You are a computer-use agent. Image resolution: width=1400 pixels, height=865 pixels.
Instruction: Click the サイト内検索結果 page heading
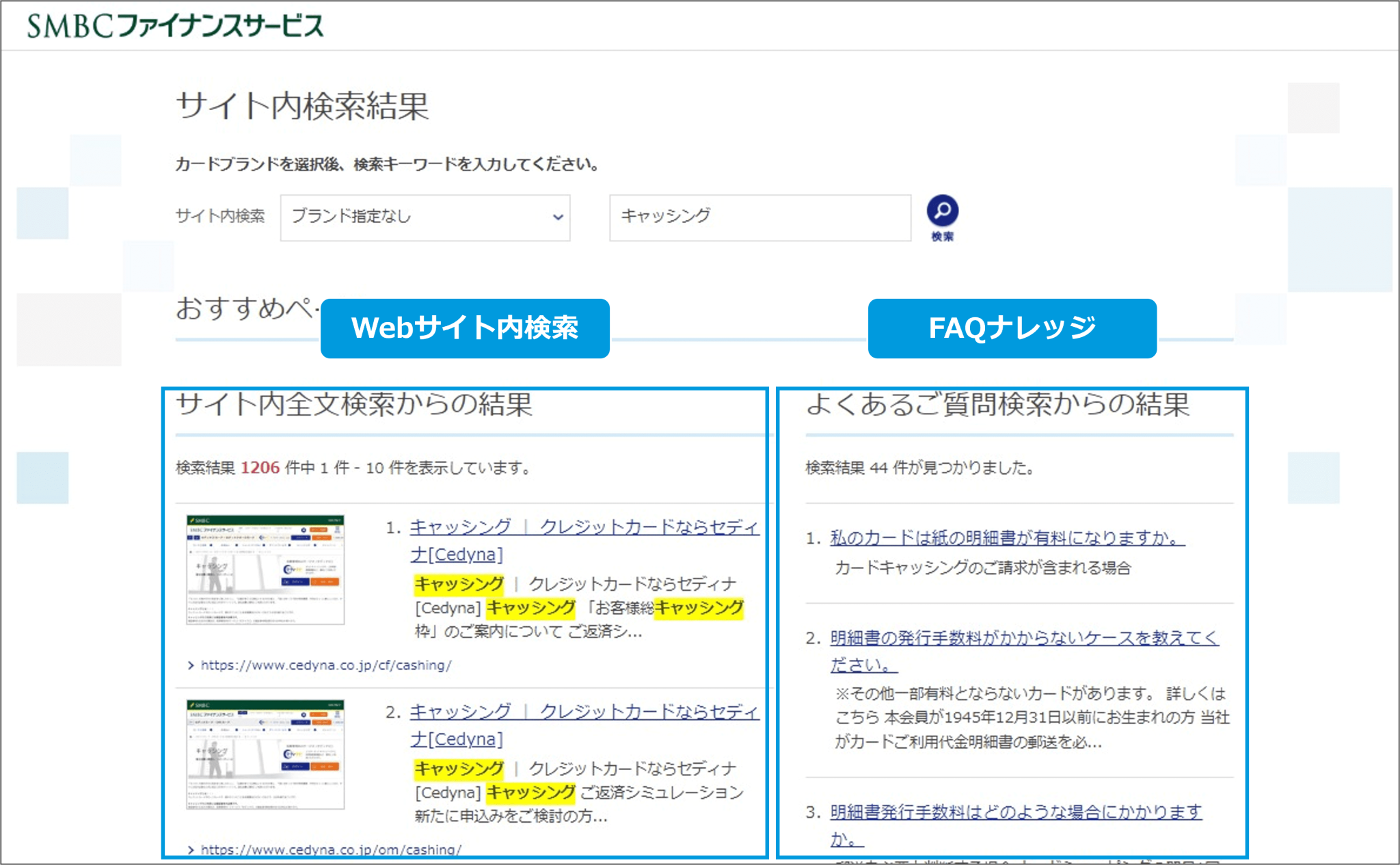click(303, 106)
